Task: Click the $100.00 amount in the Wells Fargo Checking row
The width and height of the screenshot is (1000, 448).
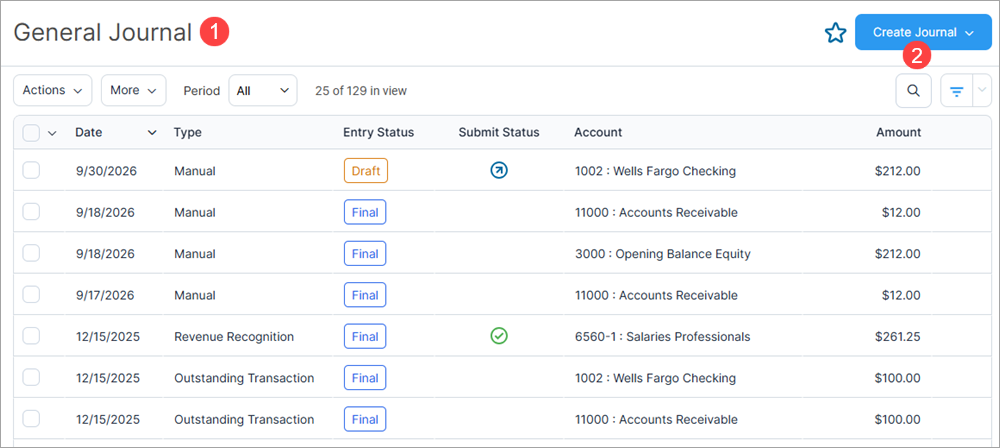Action: click(898, 378)
